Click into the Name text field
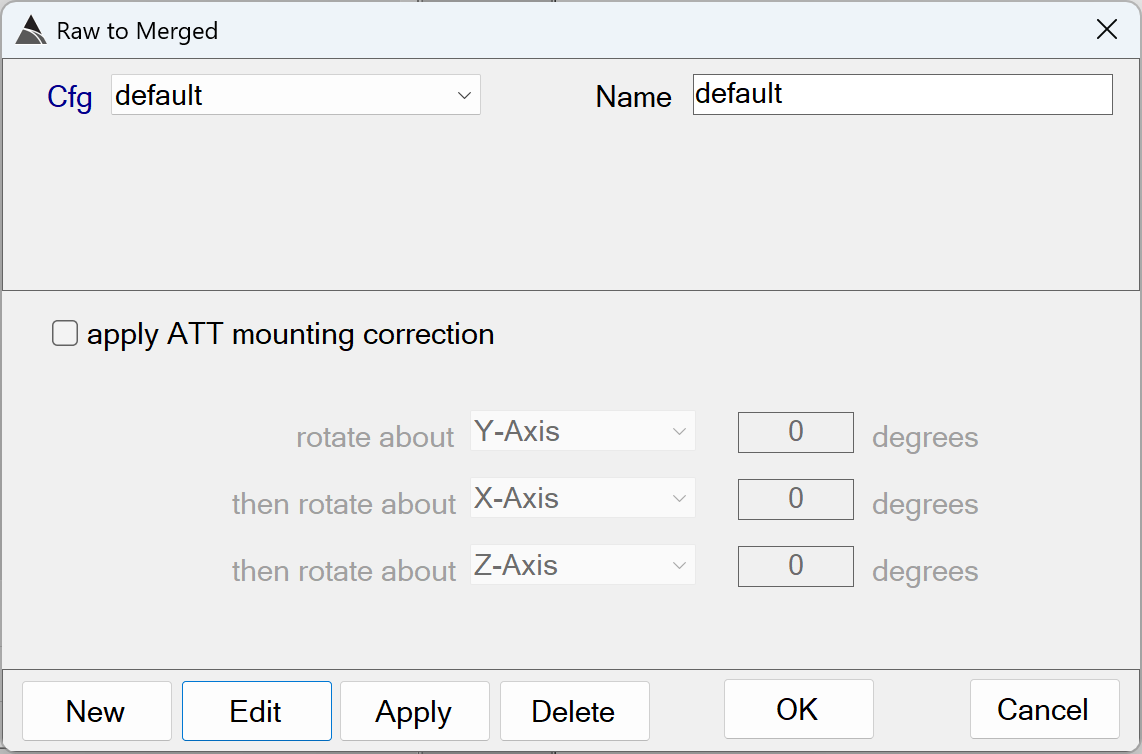Image resolution: width=1142 pixels, height=754 pixels. [902, 94]
